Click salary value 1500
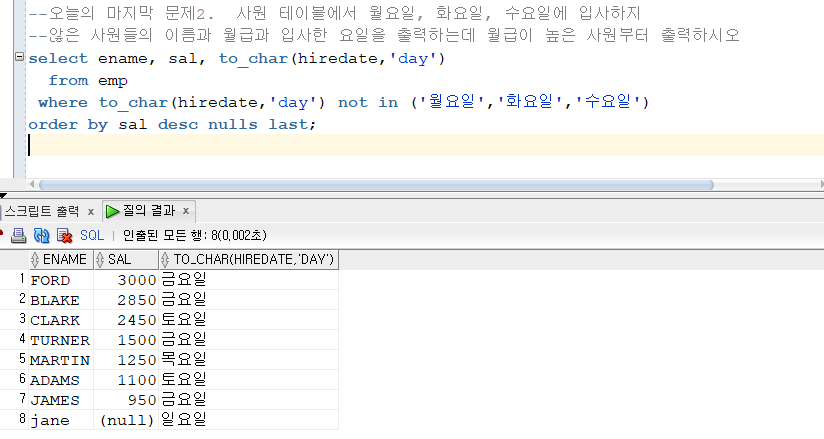Viewport: 824px width, 439px height. pyautogui.click(x=137, y=340)
